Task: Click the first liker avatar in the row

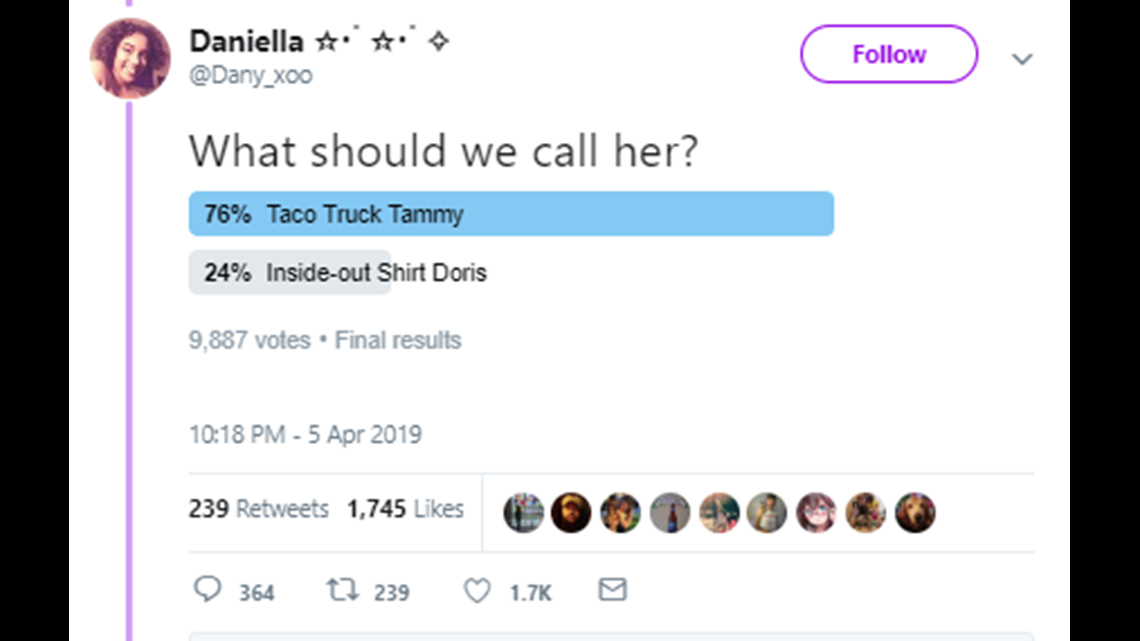Action: [x=523, y=513]
